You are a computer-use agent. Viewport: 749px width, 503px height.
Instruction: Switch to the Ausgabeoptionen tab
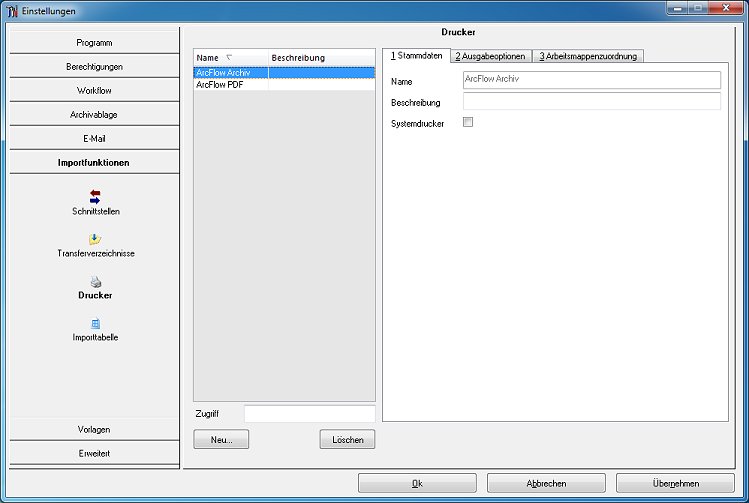pos(491,56)
